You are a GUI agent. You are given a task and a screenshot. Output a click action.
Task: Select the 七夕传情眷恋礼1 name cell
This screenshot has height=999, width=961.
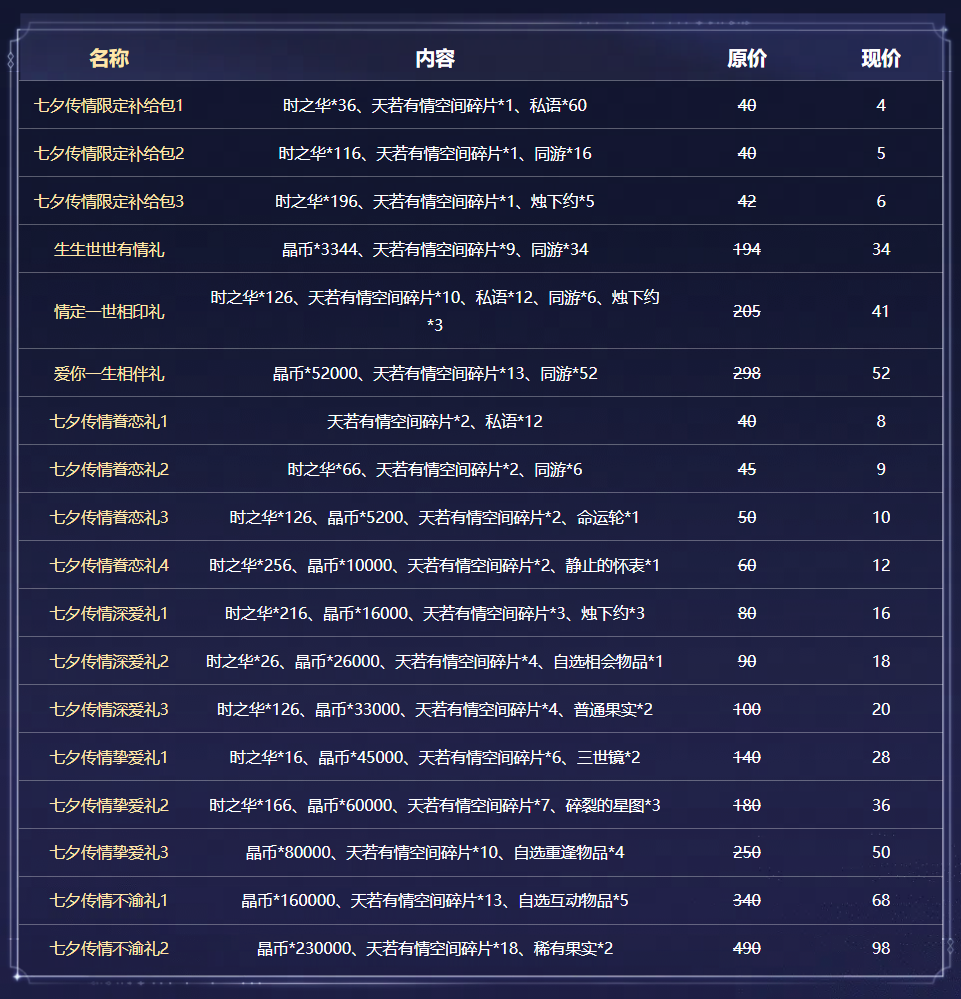point(109,421)
